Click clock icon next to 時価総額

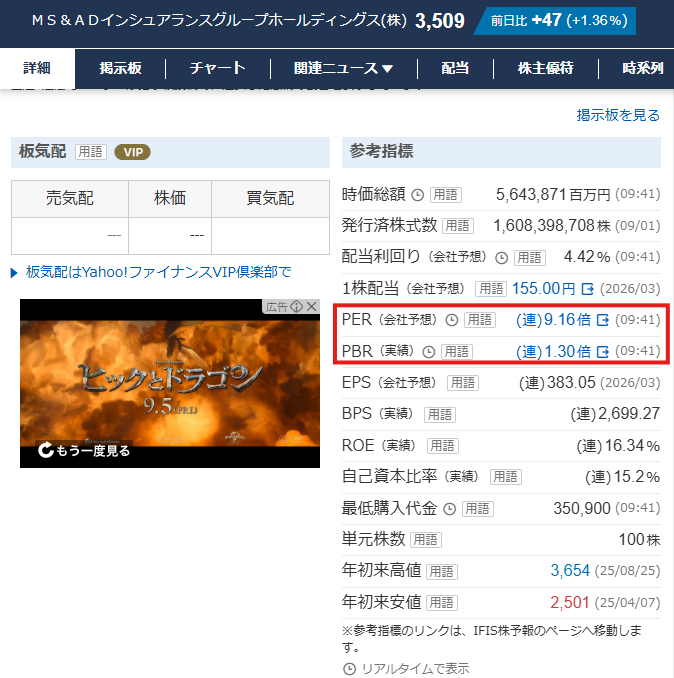pos(417,195)
